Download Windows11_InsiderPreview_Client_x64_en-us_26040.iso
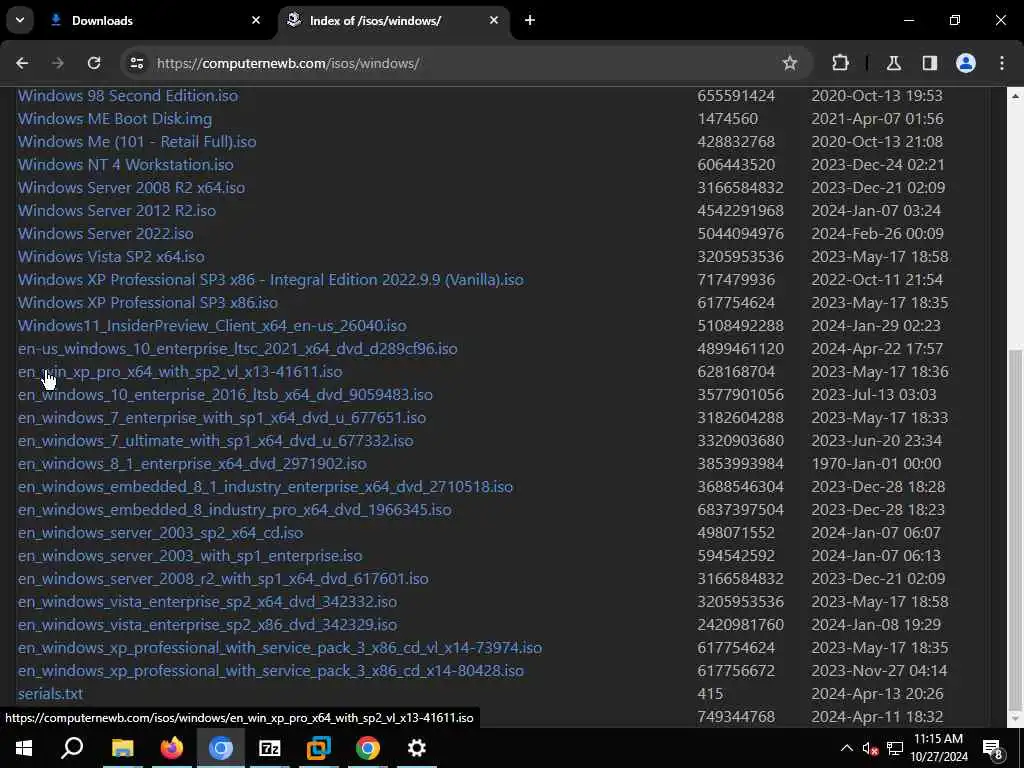 click(212, 325)
